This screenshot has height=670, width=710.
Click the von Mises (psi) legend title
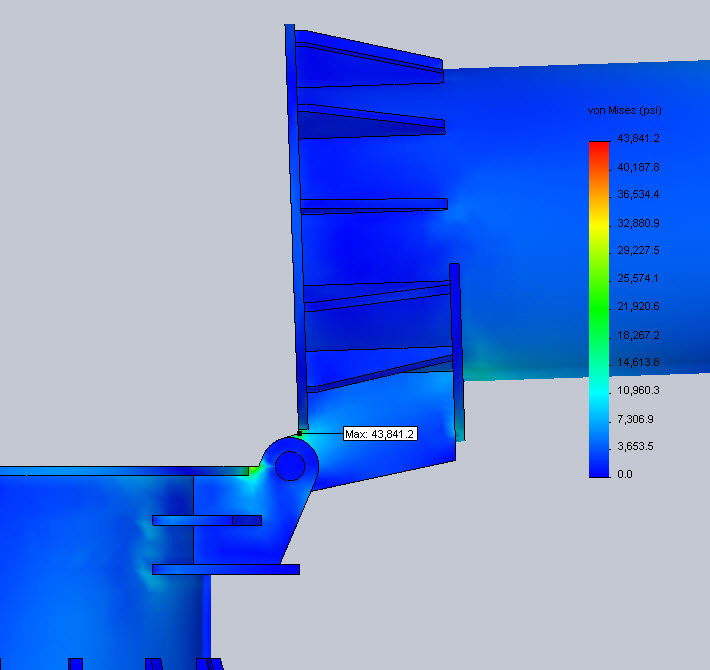(624, 110)
